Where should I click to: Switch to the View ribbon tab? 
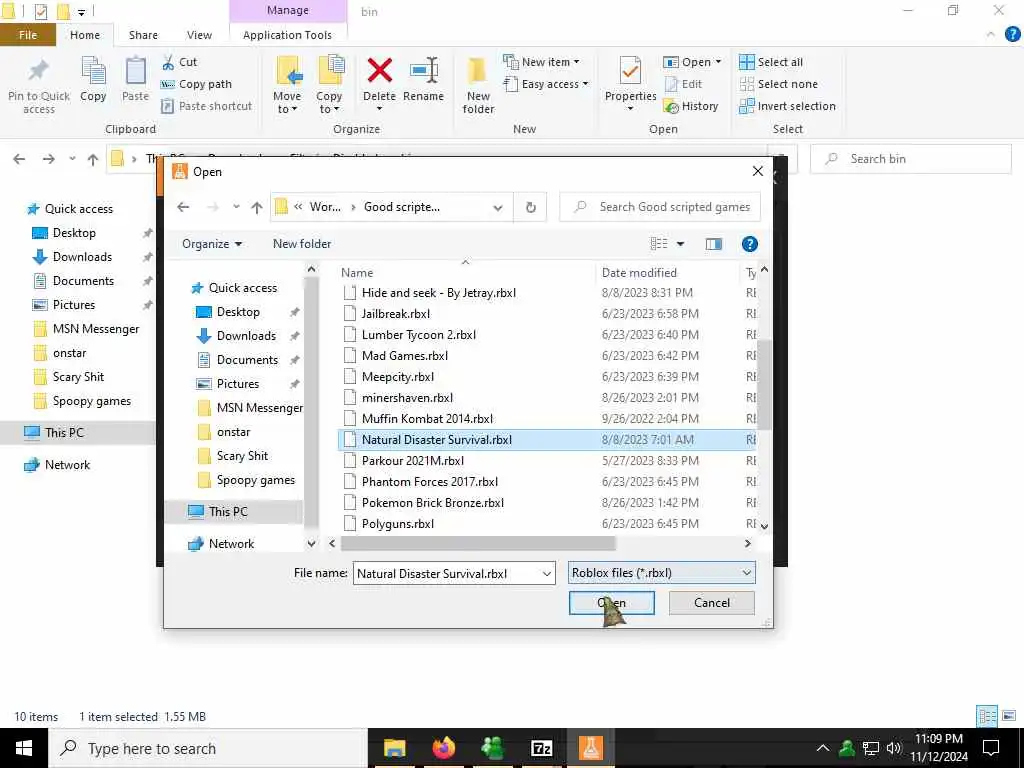click(199, 35)
